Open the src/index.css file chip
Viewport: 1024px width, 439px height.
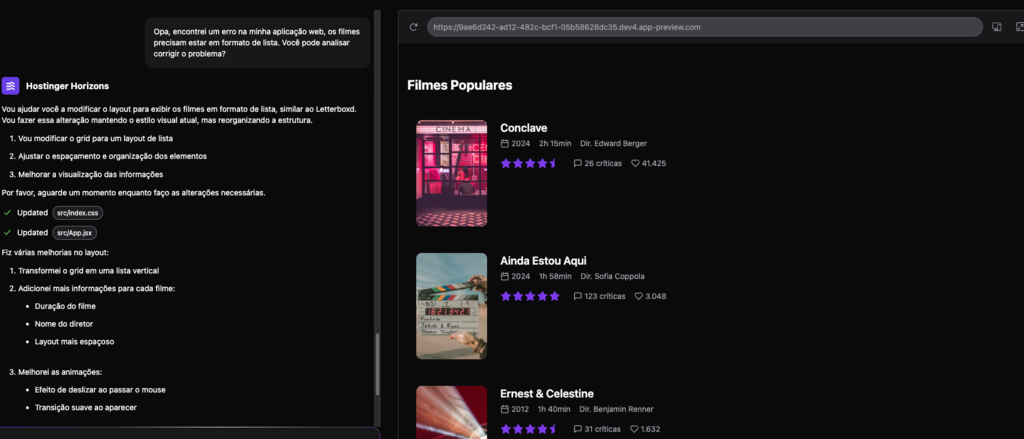coord(78,213)
